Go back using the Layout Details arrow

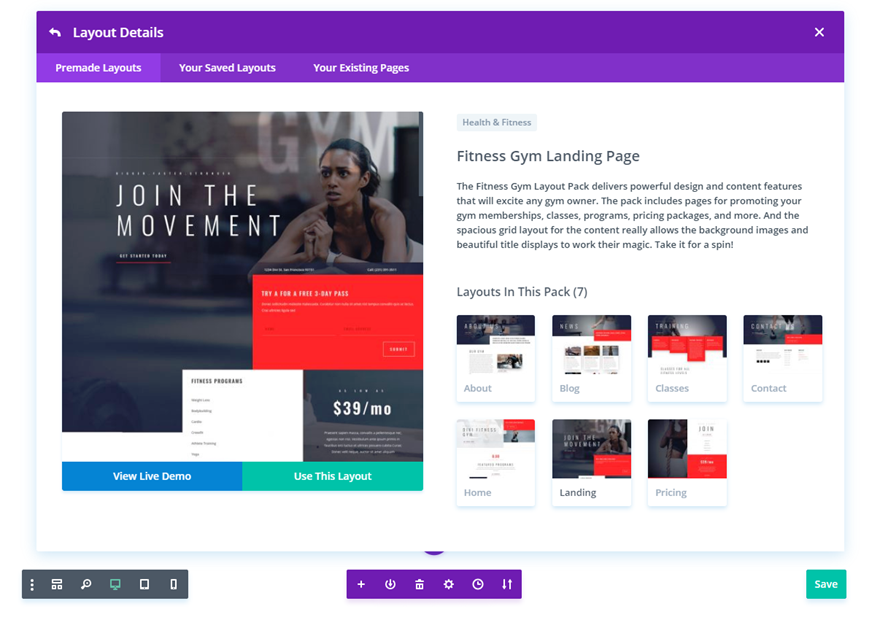pos(55,32)
